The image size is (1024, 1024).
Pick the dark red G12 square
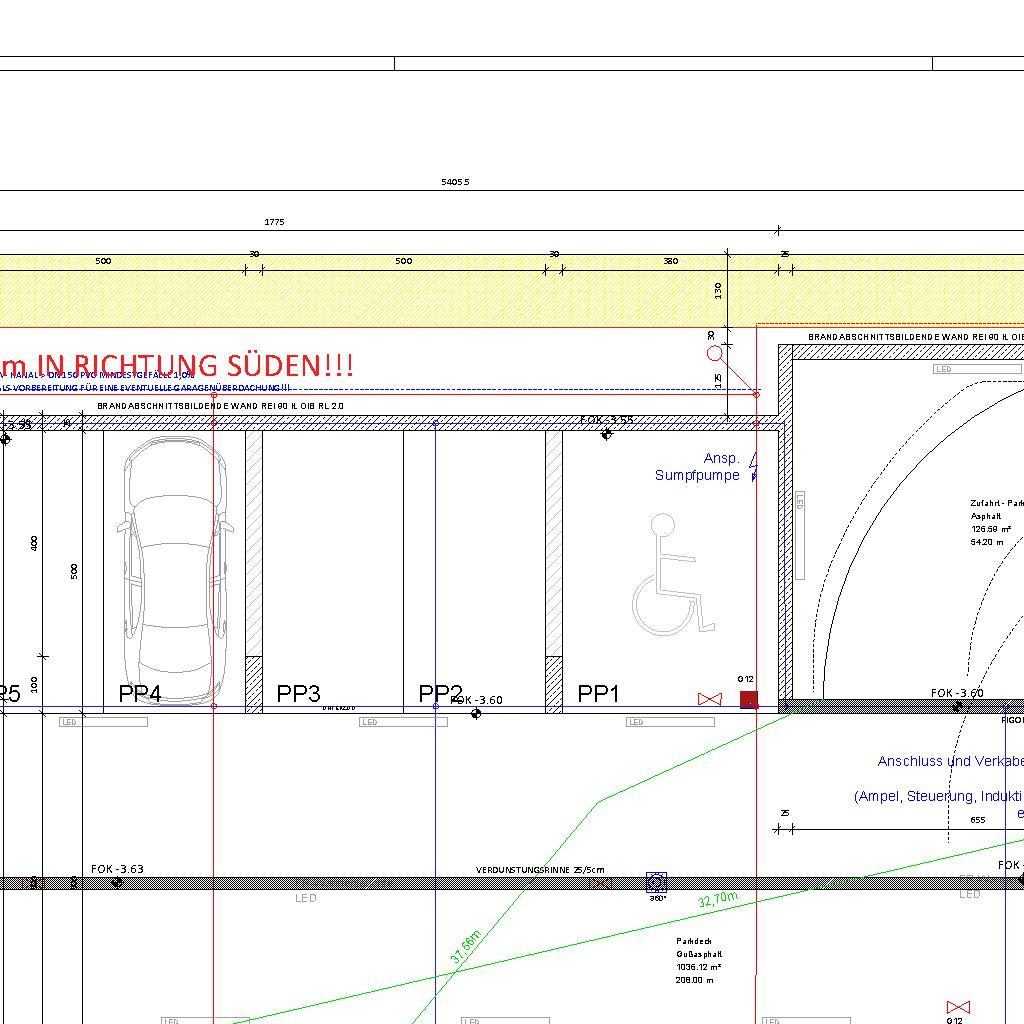[x=748, y=699]
